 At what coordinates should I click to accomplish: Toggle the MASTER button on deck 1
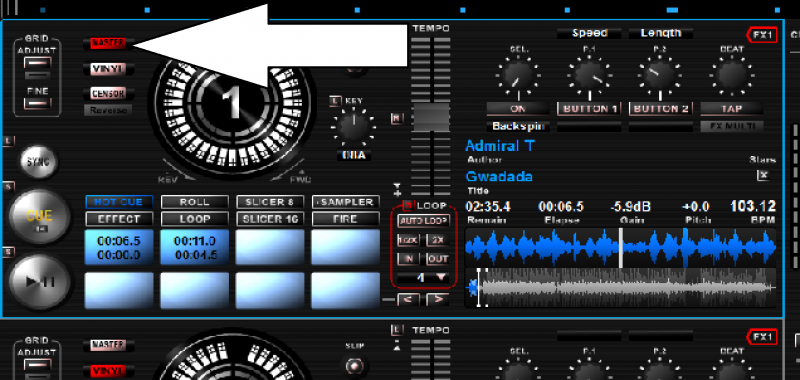pos(109,43)
